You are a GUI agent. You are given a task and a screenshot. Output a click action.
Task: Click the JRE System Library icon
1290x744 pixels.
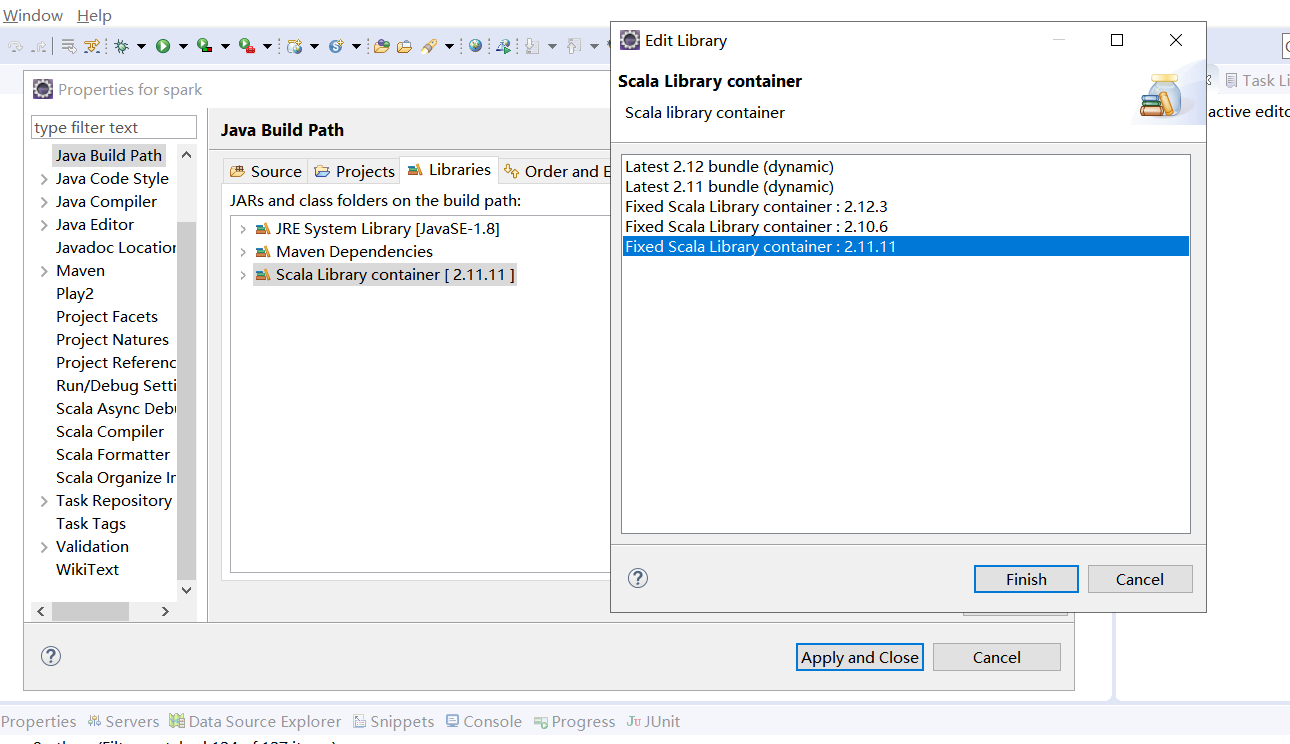click(x=263, y=229)
